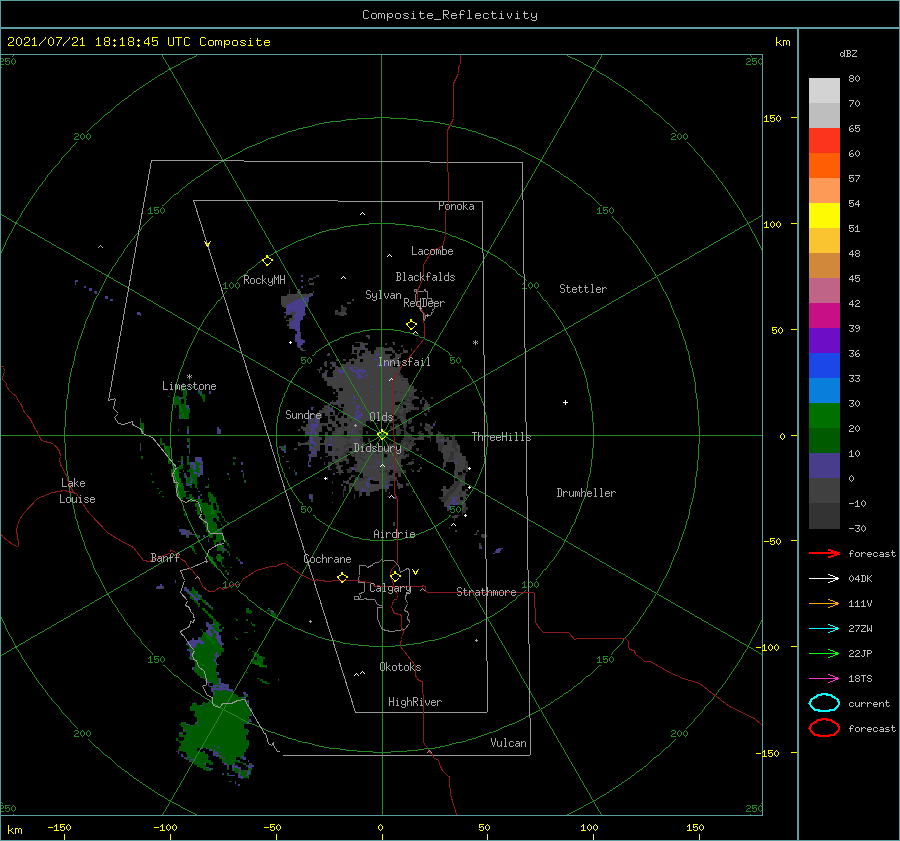
Task: Select the blue 33-36 dBZ swatch
Action: [824, 366]
